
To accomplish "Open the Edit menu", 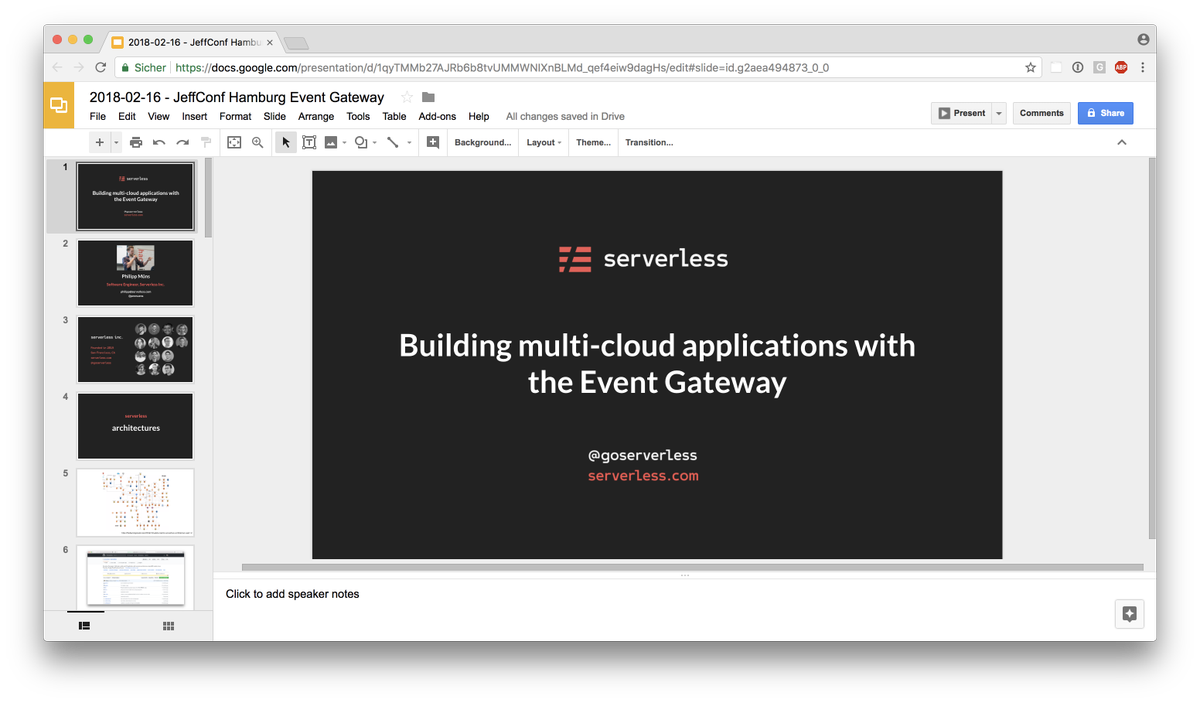I will tap(127, 117).
